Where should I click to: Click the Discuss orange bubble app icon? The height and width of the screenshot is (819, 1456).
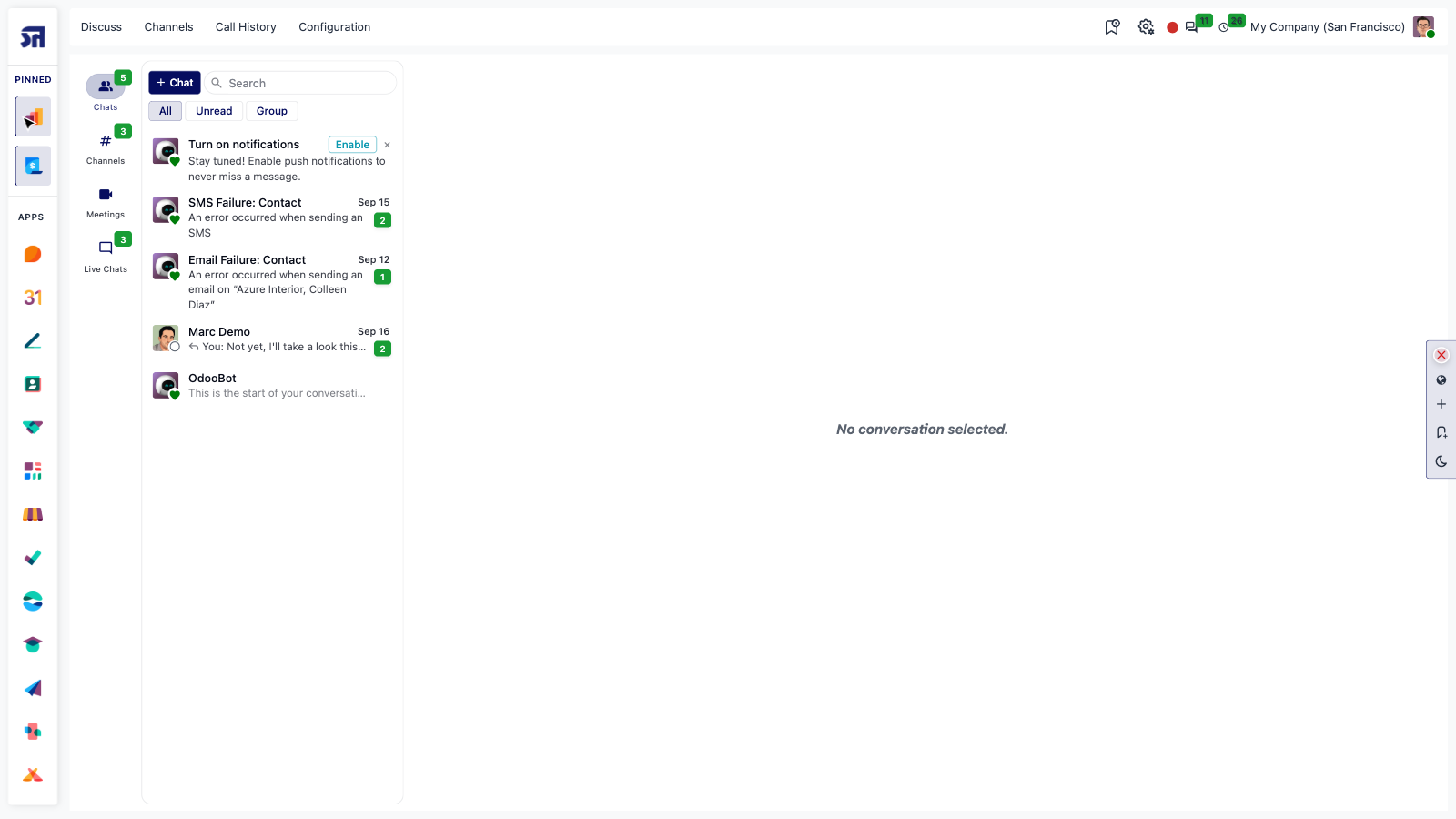(x=33, y=254)
